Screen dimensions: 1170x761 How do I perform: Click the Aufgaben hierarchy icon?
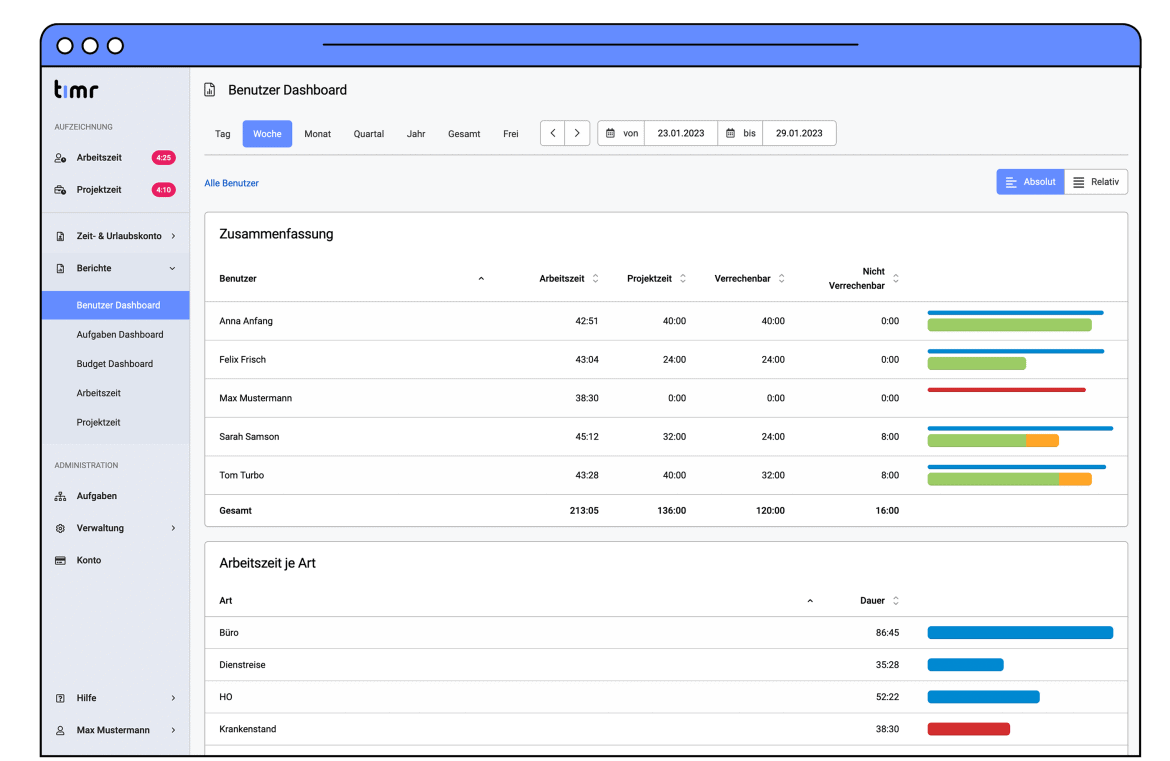click(60, 496)
